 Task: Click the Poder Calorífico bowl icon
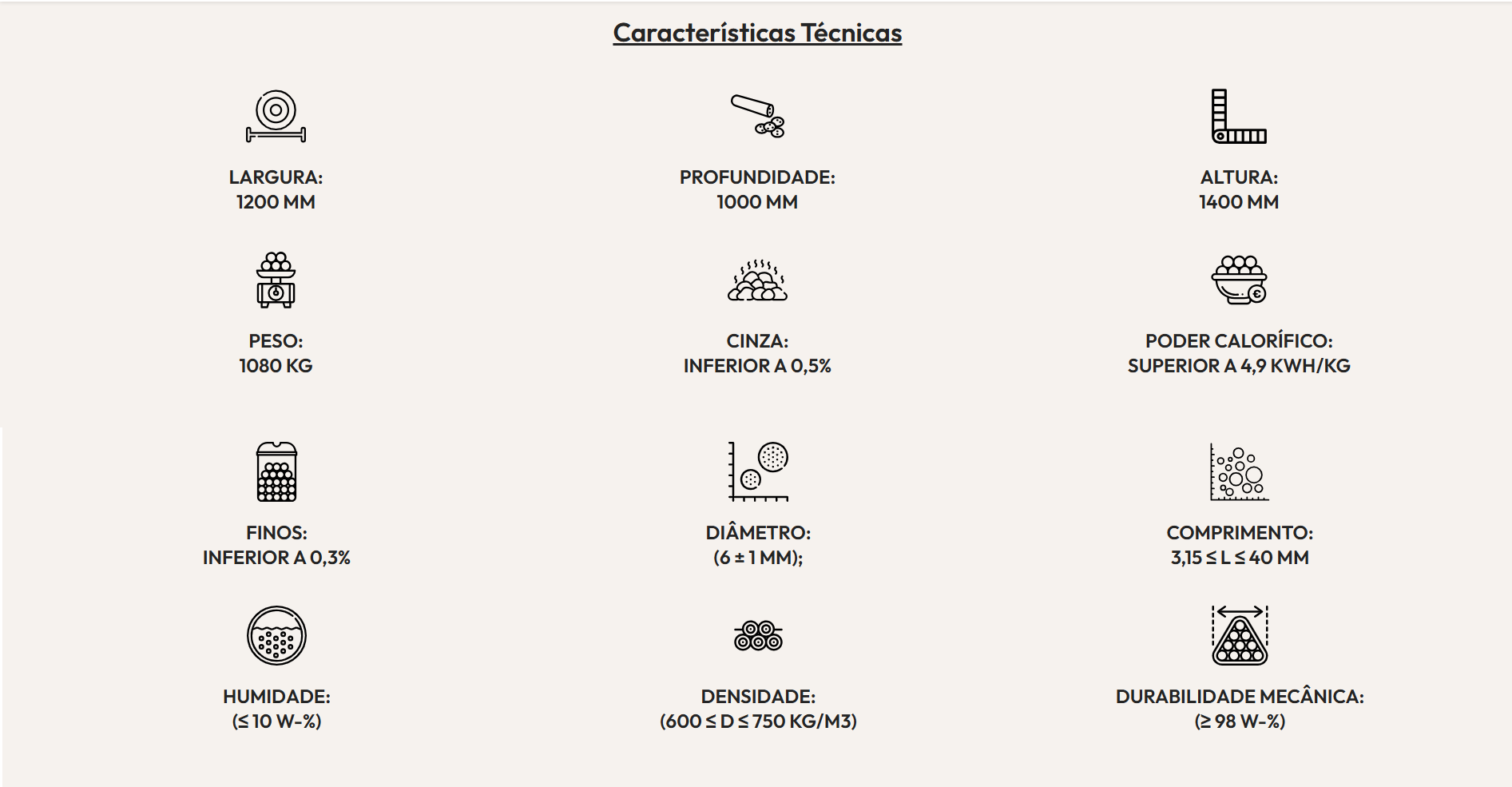[1239, 280]
